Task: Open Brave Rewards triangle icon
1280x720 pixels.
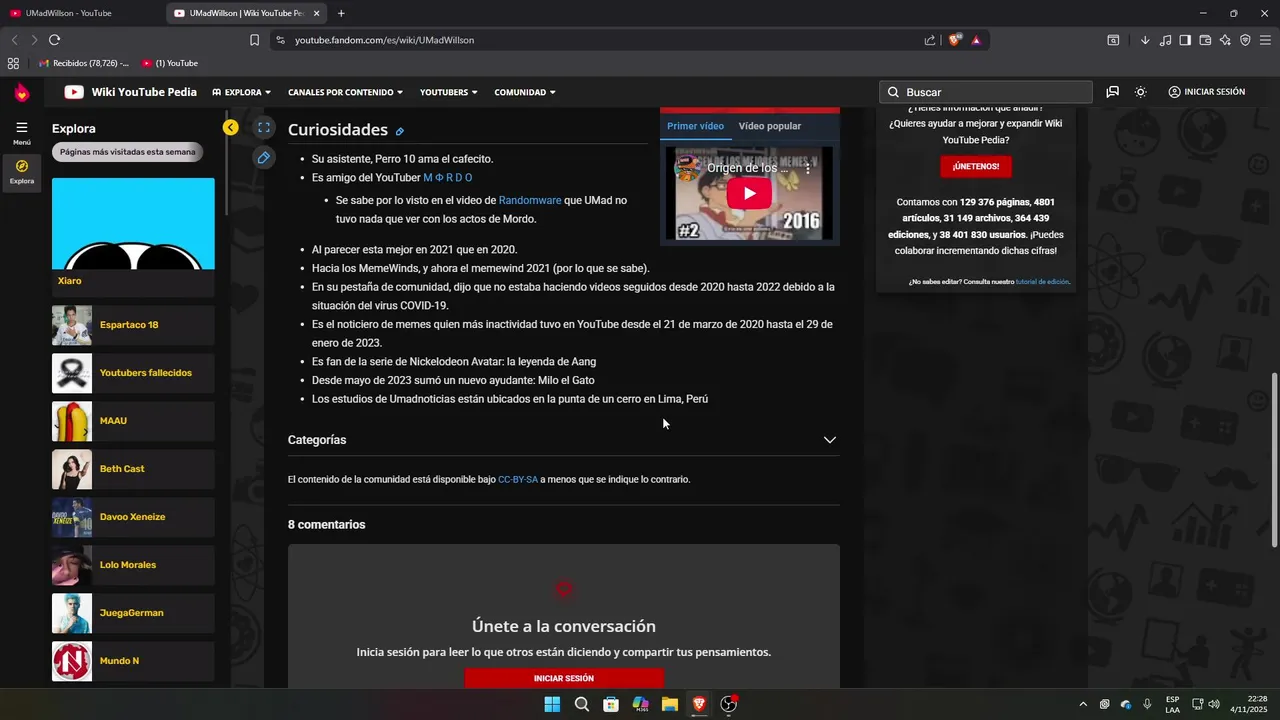Action: [x=976, y=40]
